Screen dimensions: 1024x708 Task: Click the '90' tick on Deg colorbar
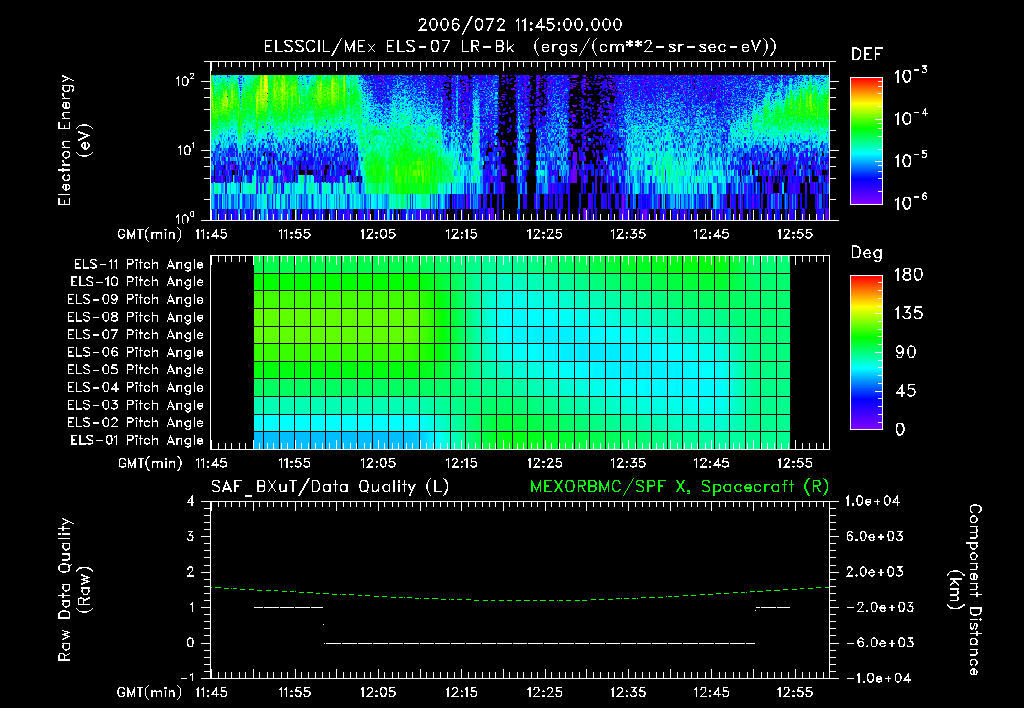905,353
